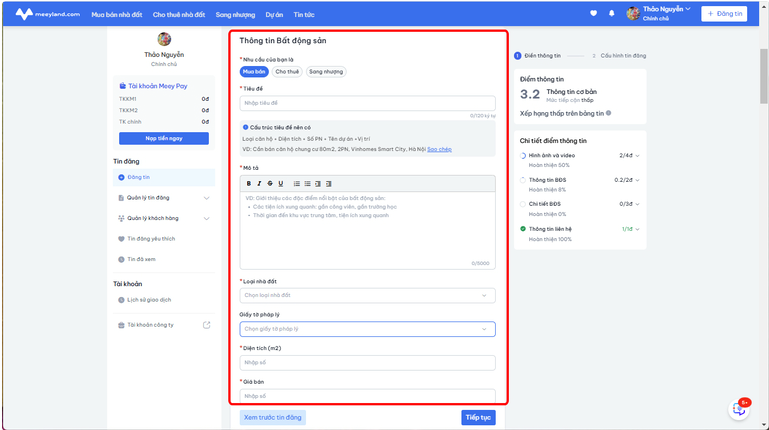769x430 pixels.
Task: Click the Quản lý khách hàng people icon
Action: tap(121, 218)
